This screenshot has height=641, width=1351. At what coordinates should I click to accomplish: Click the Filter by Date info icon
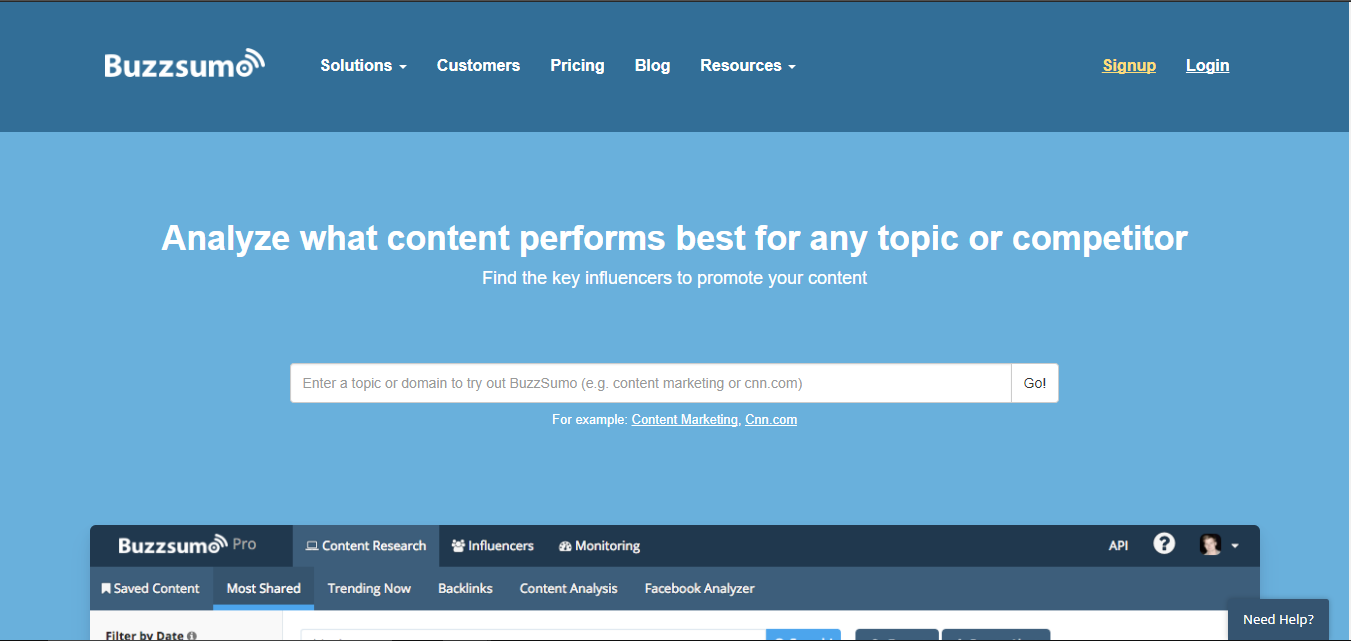(x=191, y=636)
